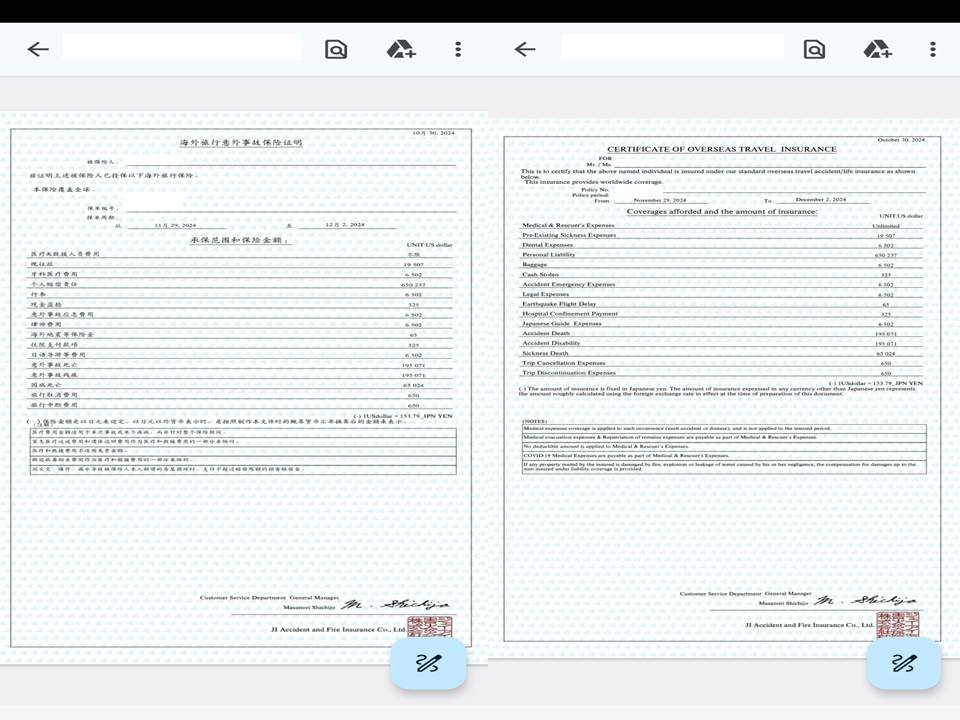Viewport: 960px width, 720px height.
Task: Select the title 'CERTIFICATE OF OVERSEAS TRAVEL INSURANCE'
Action: tap(722, 149)
